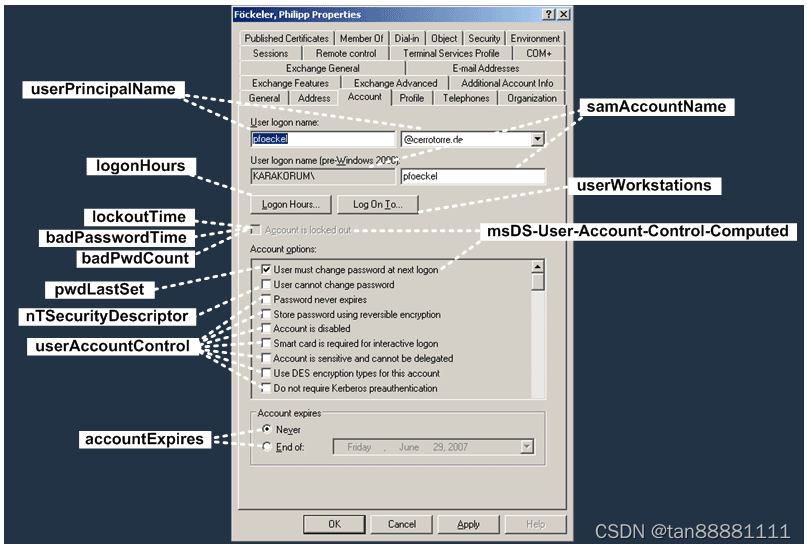Check Account is sensitive and cannot be delegated
Screen dimensions: 807x549
pos(266,358)
